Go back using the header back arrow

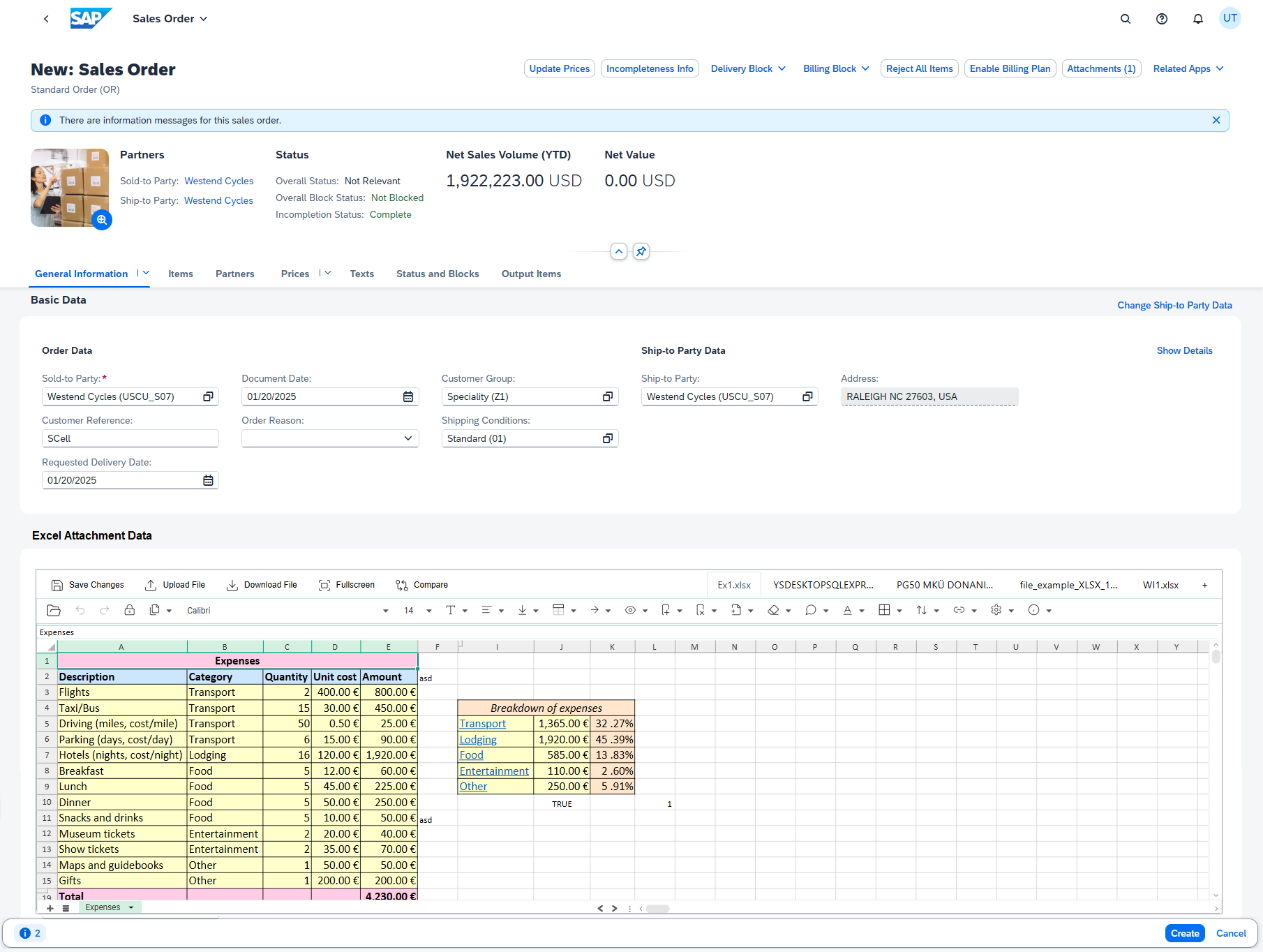click(46, 19)
